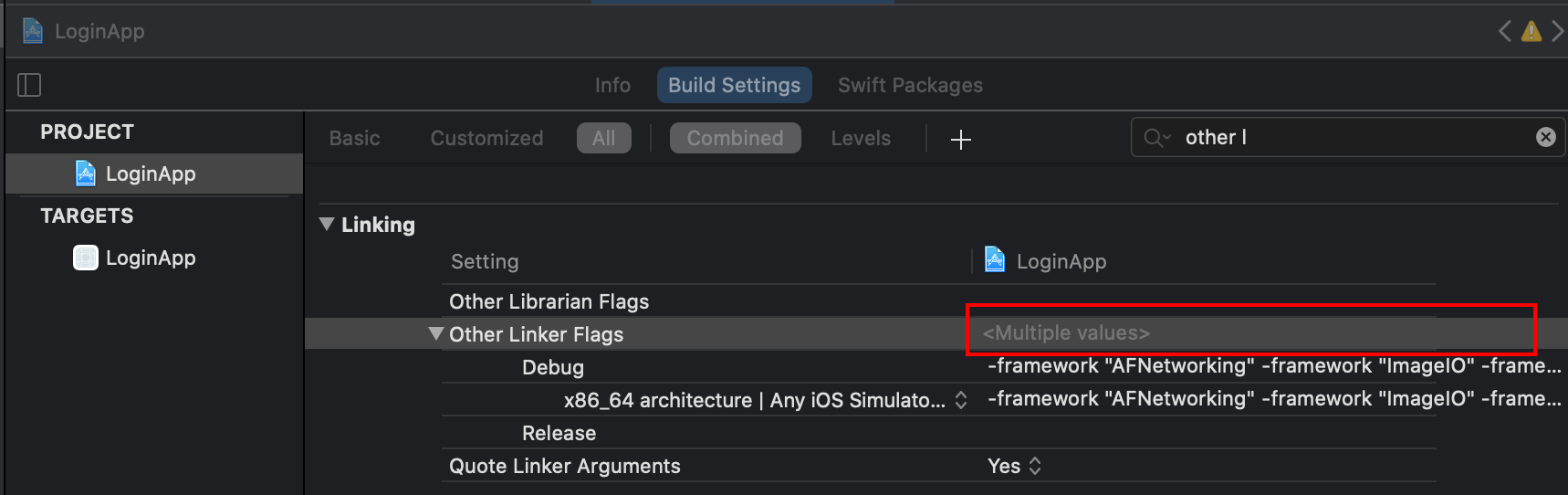
Task: Open the Swift Packages tab
Action: click(910, 85)
